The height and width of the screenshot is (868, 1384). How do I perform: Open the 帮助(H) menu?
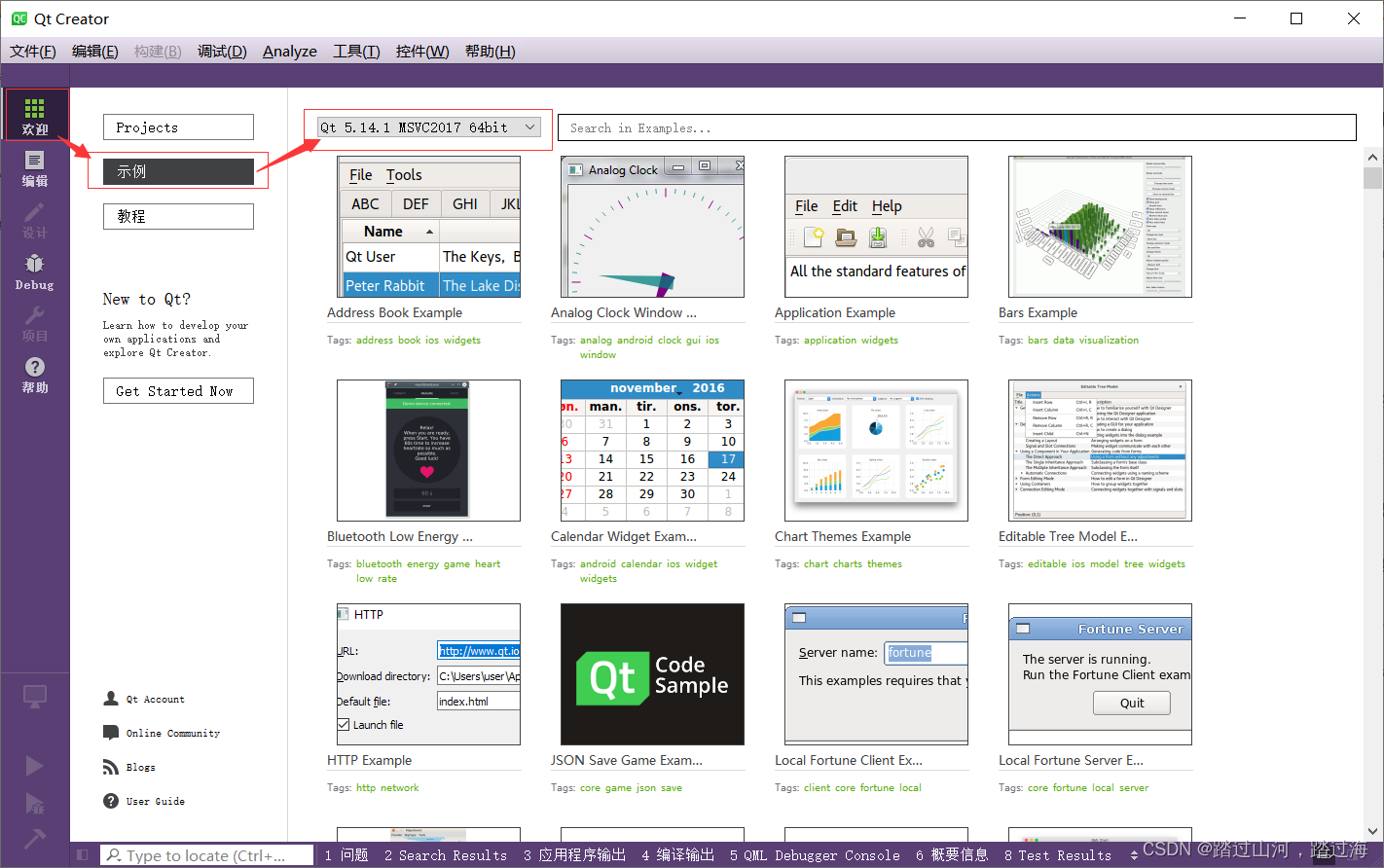click(491, 52)
